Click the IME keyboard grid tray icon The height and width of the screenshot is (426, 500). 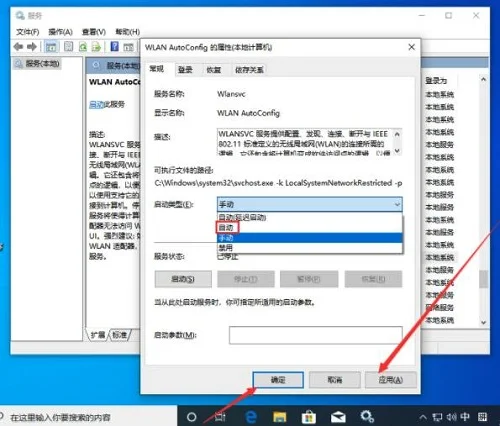pos(482,417)
